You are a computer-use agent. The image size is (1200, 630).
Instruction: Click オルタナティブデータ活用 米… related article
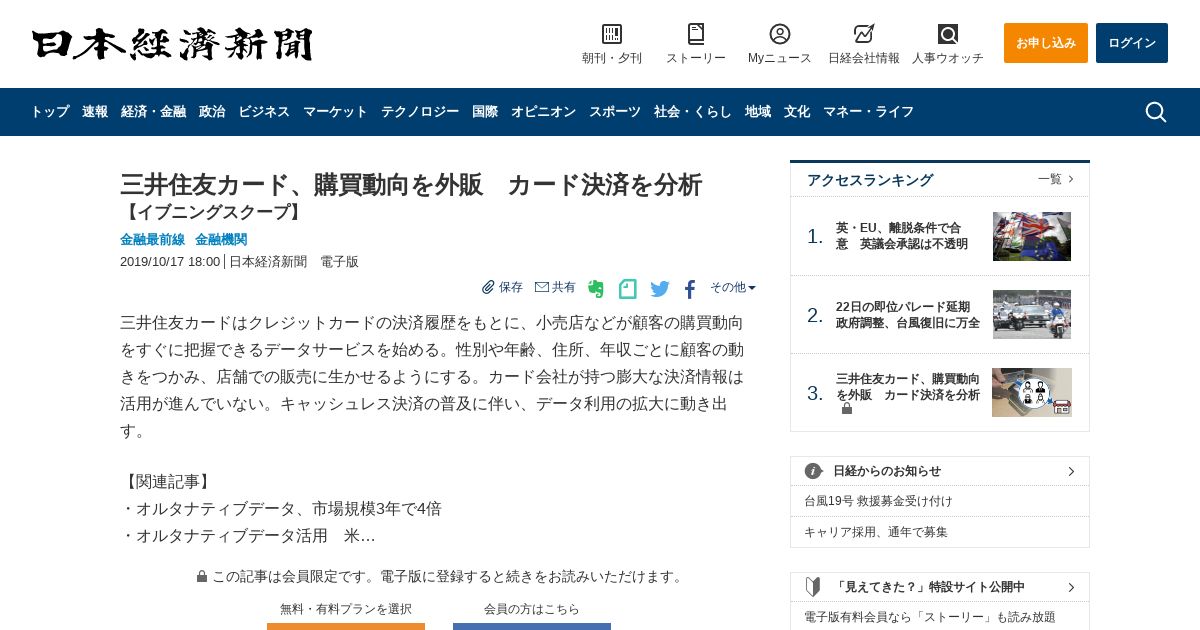click(x=256, y=535)
